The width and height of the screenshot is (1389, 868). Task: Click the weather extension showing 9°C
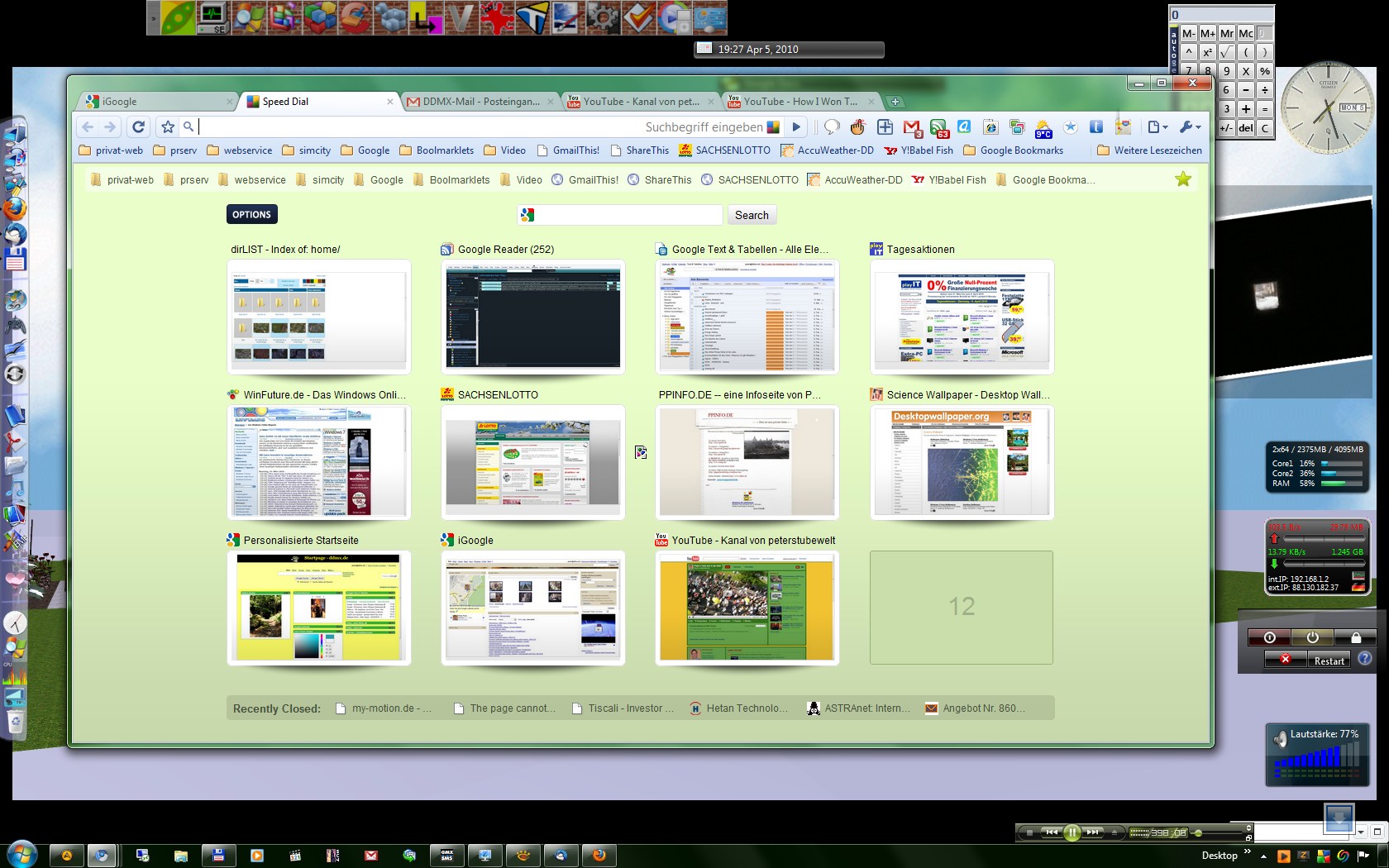click(x=1043, y=127)
